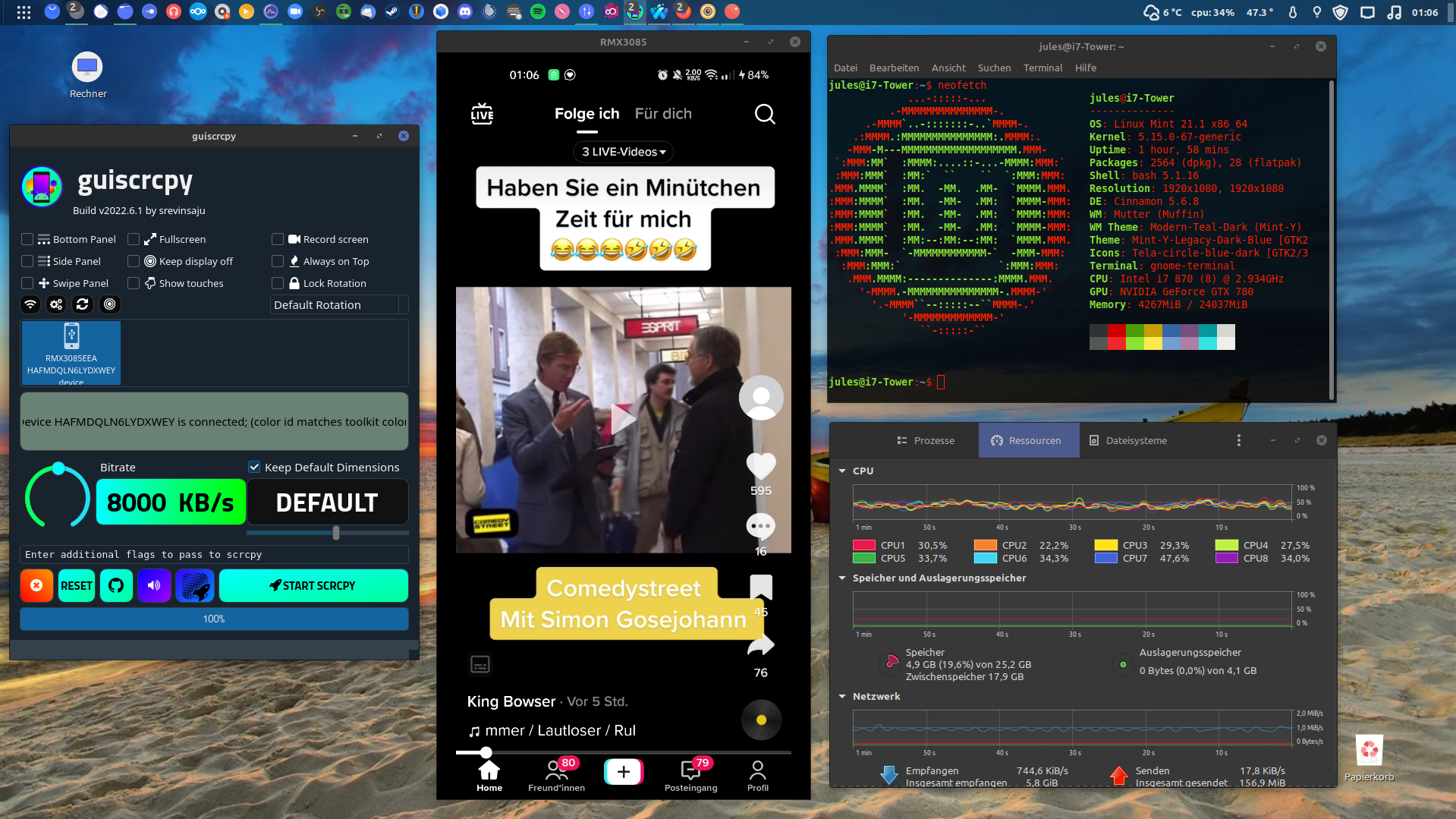
Task: Open the Suchen menu in the terminal
Action: pyautogui.click(x=994, y=68)
